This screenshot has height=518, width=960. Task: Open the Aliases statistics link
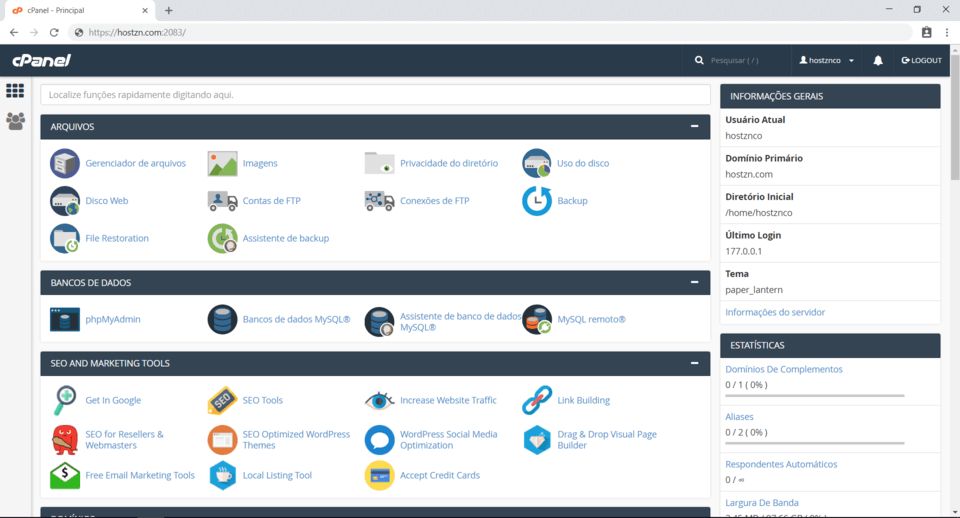[x=739, y=416]
